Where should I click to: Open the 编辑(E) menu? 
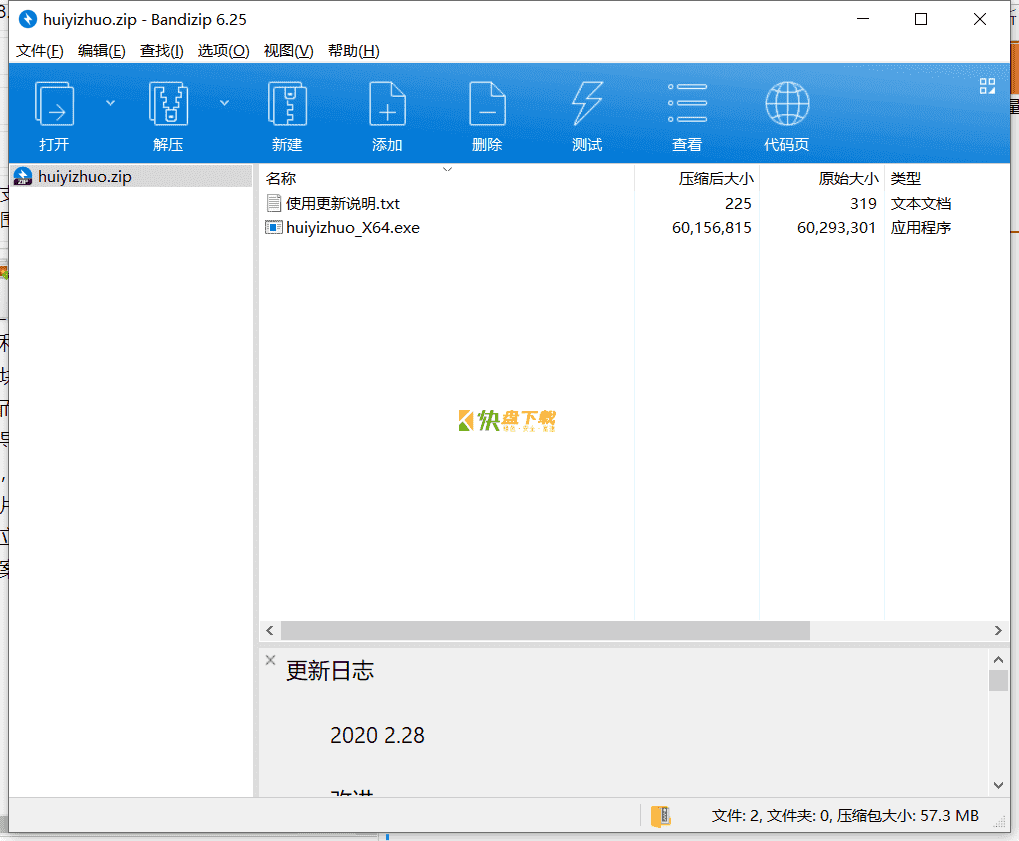click(101, 51)
